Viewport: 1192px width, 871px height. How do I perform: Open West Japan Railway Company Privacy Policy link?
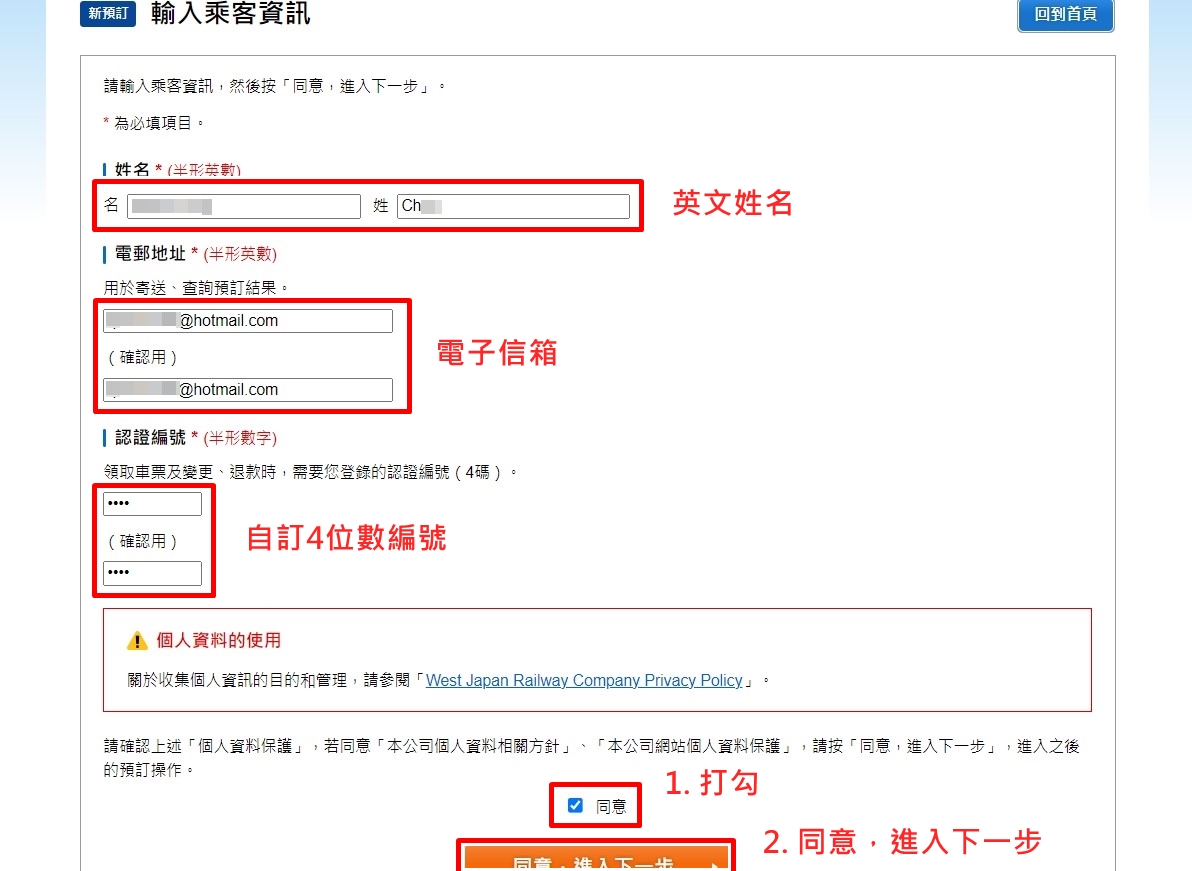(x=584, y=681)
